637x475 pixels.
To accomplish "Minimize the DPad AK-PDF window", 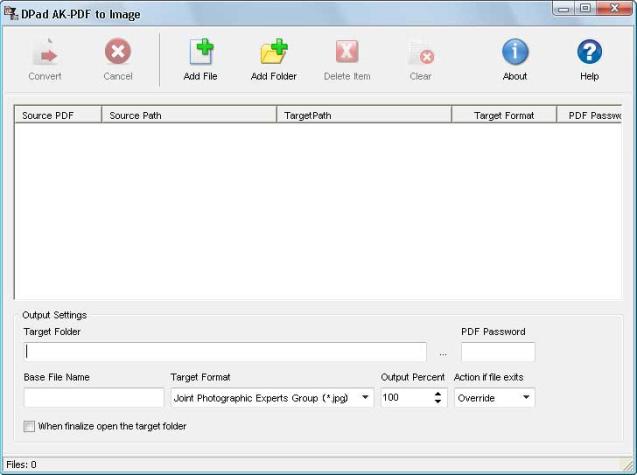I will tap(564, 8).
